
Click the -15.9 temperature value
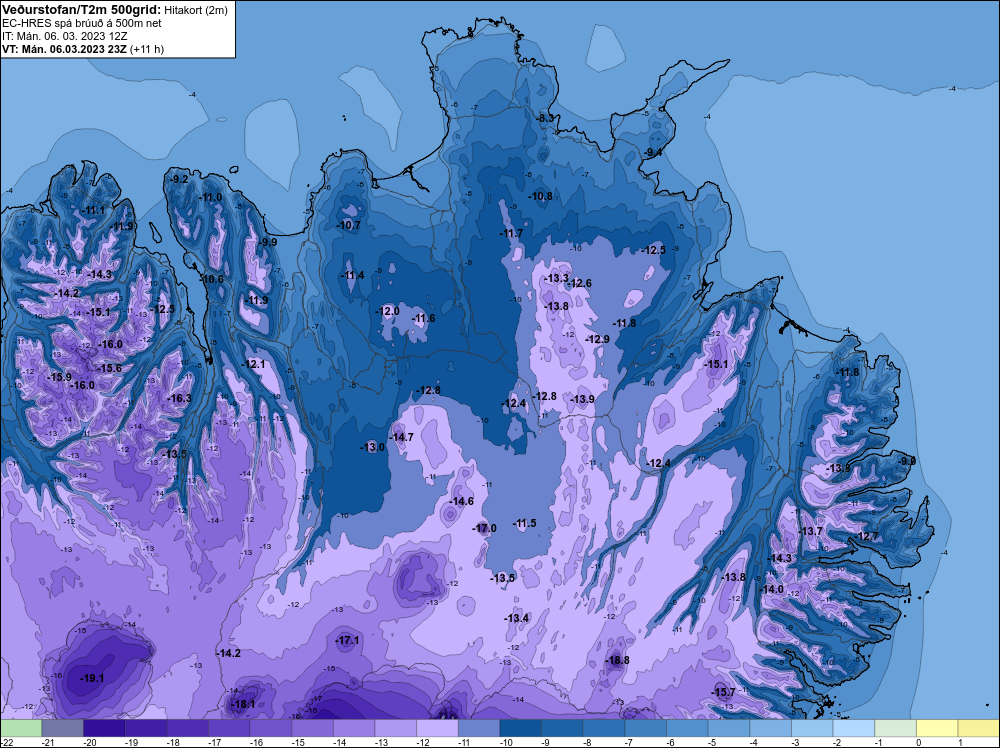(60, 377)
